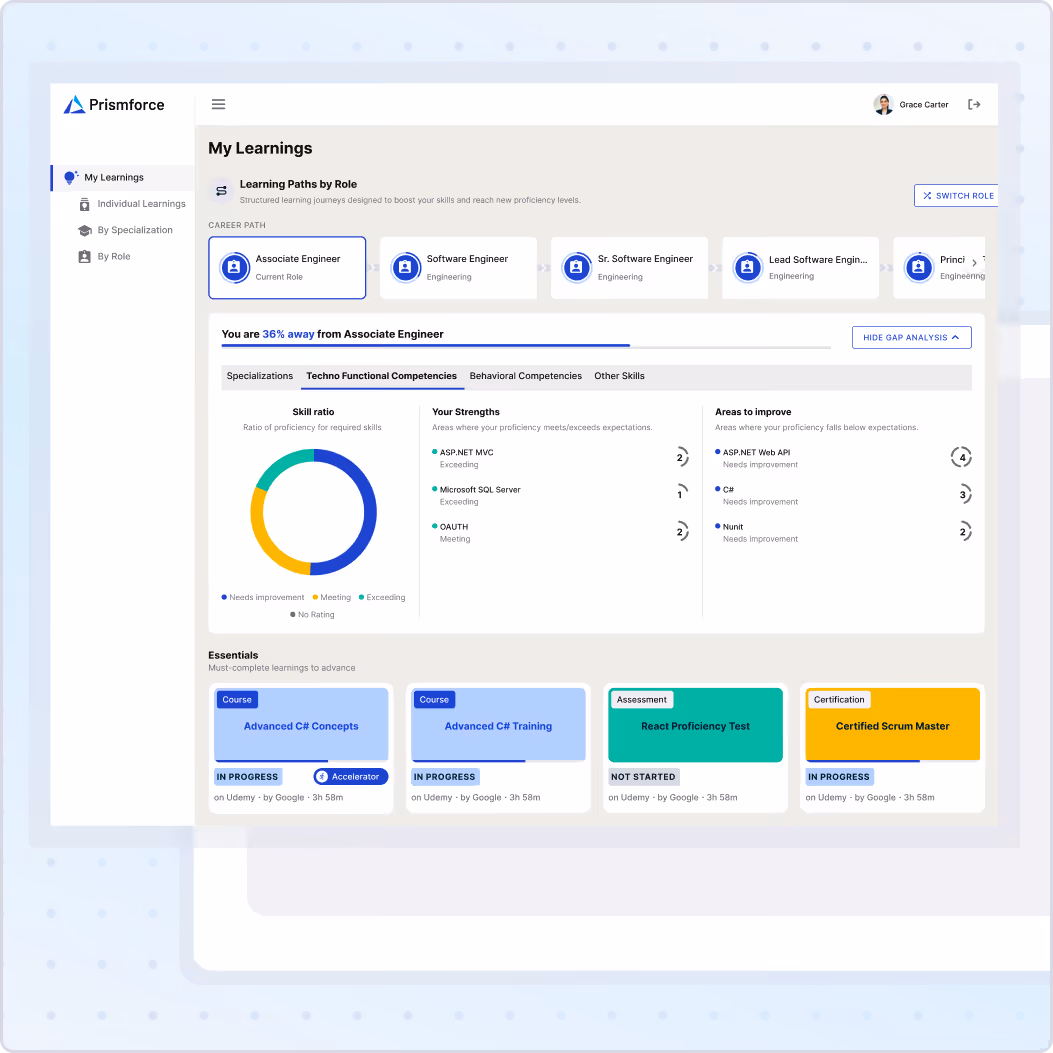Click the Learning Paths by Role swap icon

click(220, 188)
